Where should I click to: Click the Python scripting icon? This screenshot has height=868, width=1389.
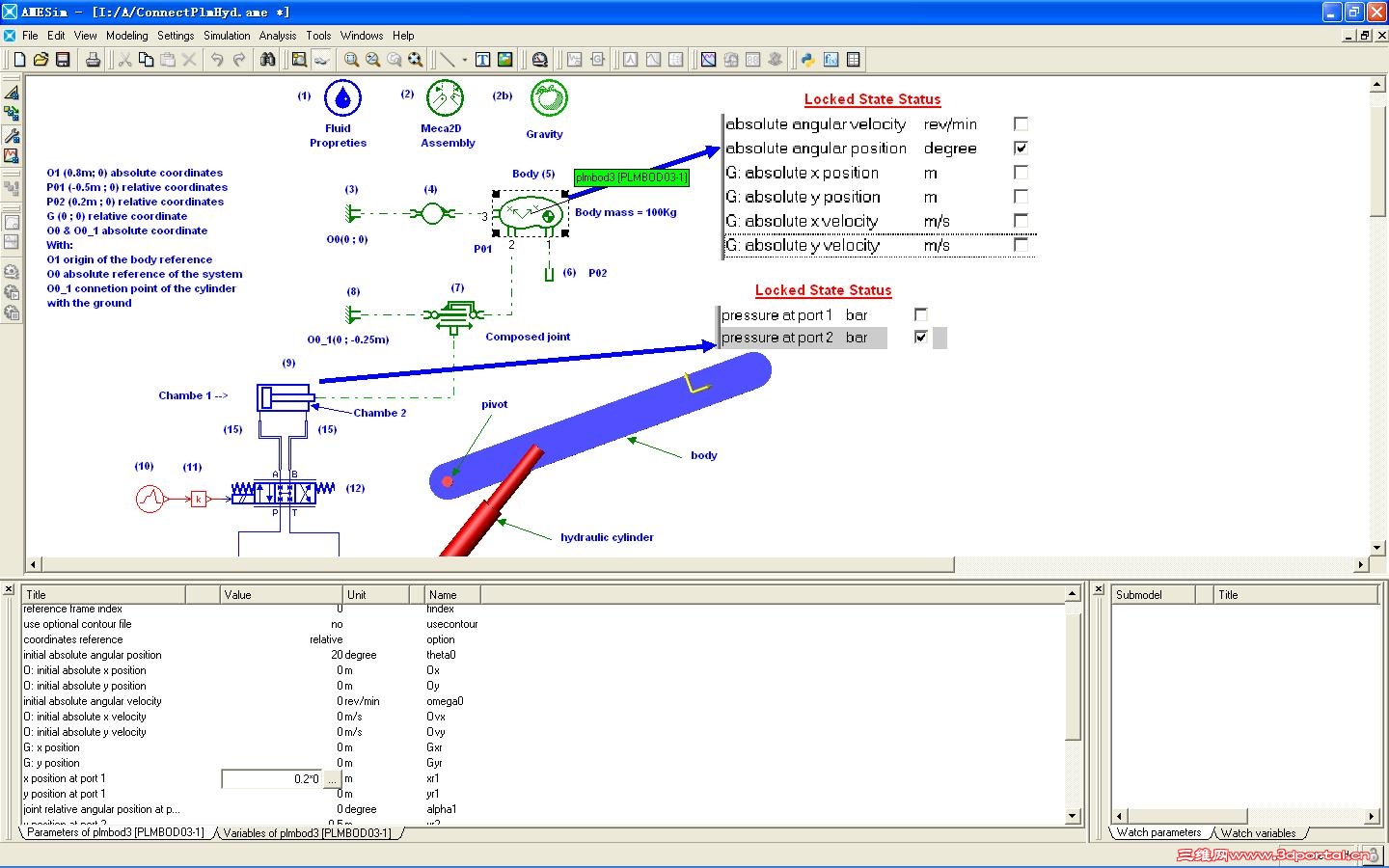[808, 60]
